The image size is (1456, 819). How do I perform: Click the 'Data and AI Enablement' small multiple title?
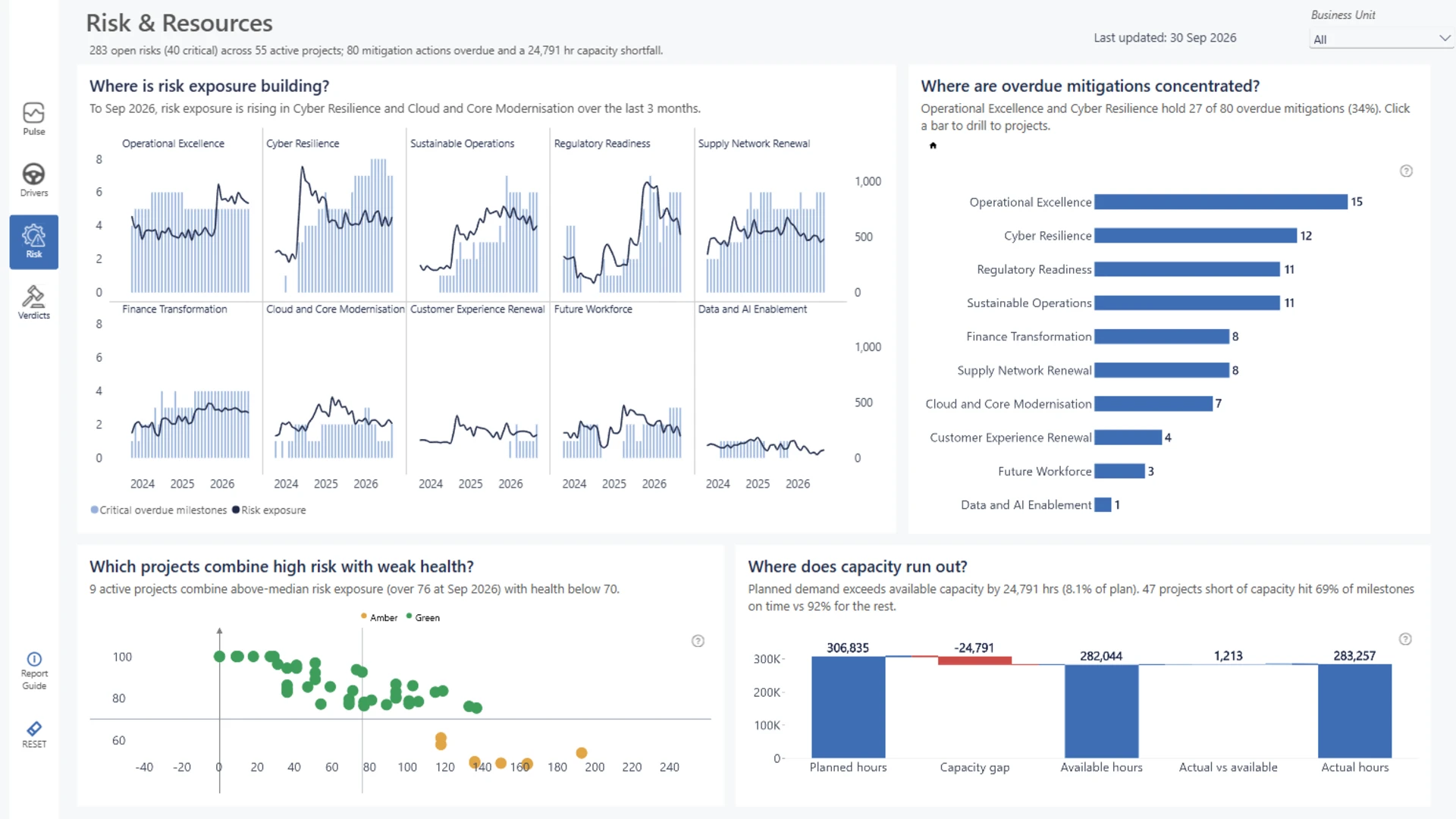(x=752, y=309)
